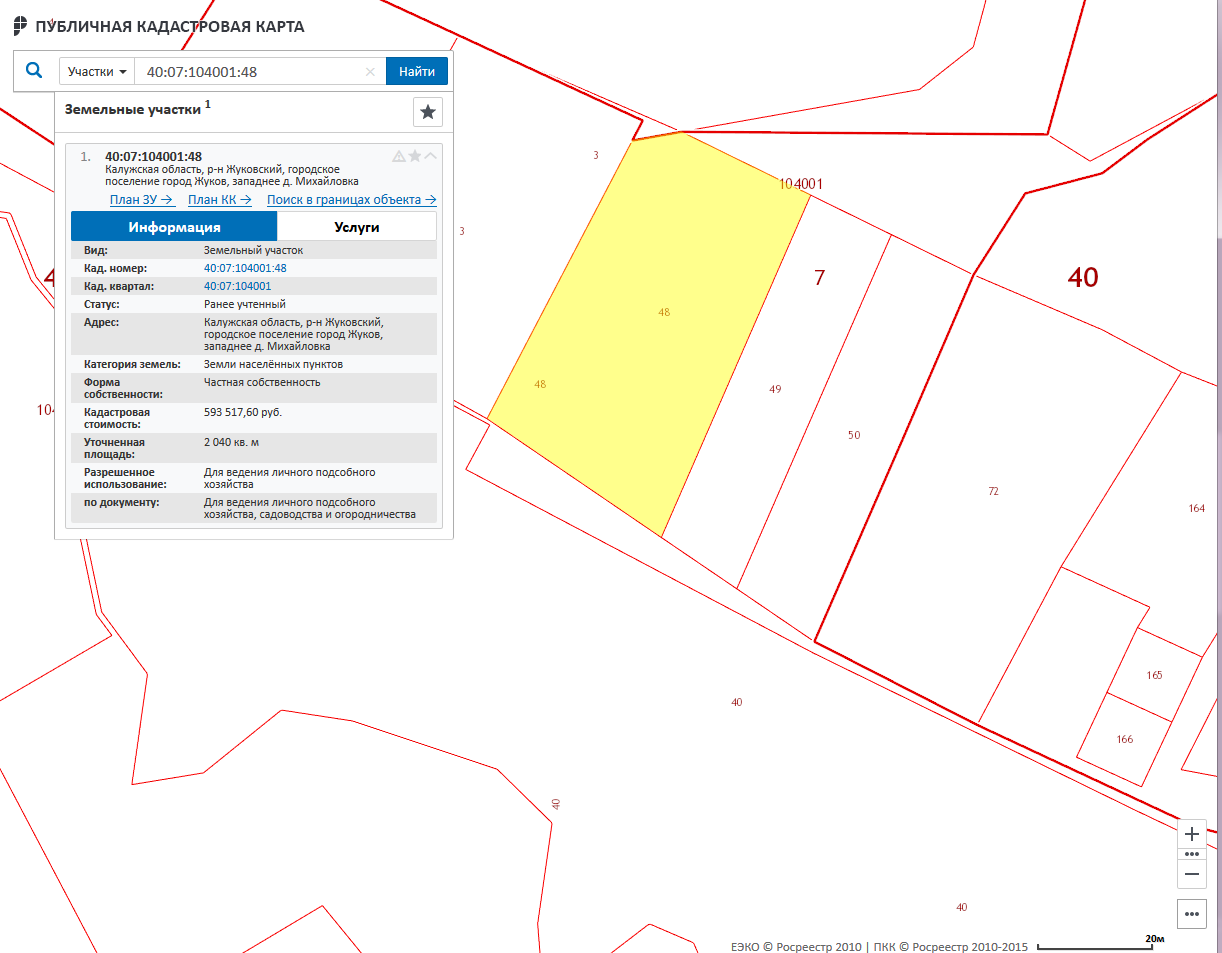Clear the search field with the X icon
1222x953 pixels.
tap(370, 72)
